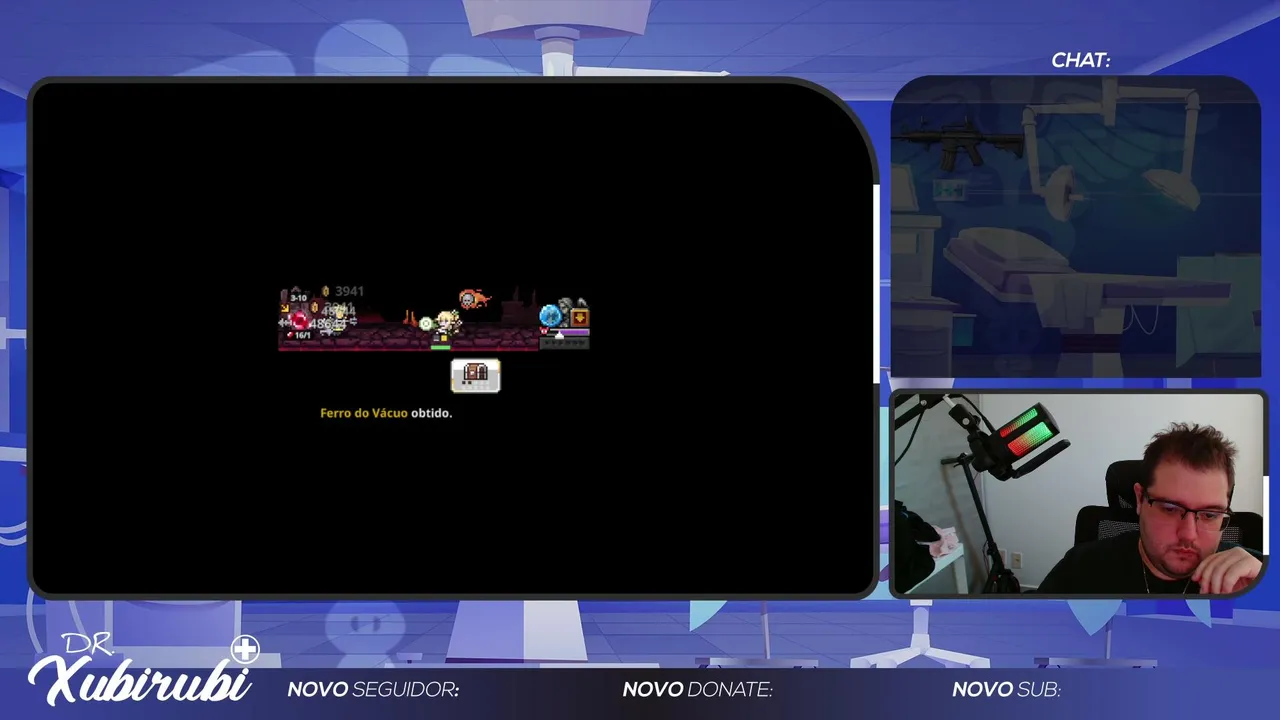Click the "CHAT:" heading
This screenshot has height=720, width=1280.
pyautogui.click(x=1080, y=61)
